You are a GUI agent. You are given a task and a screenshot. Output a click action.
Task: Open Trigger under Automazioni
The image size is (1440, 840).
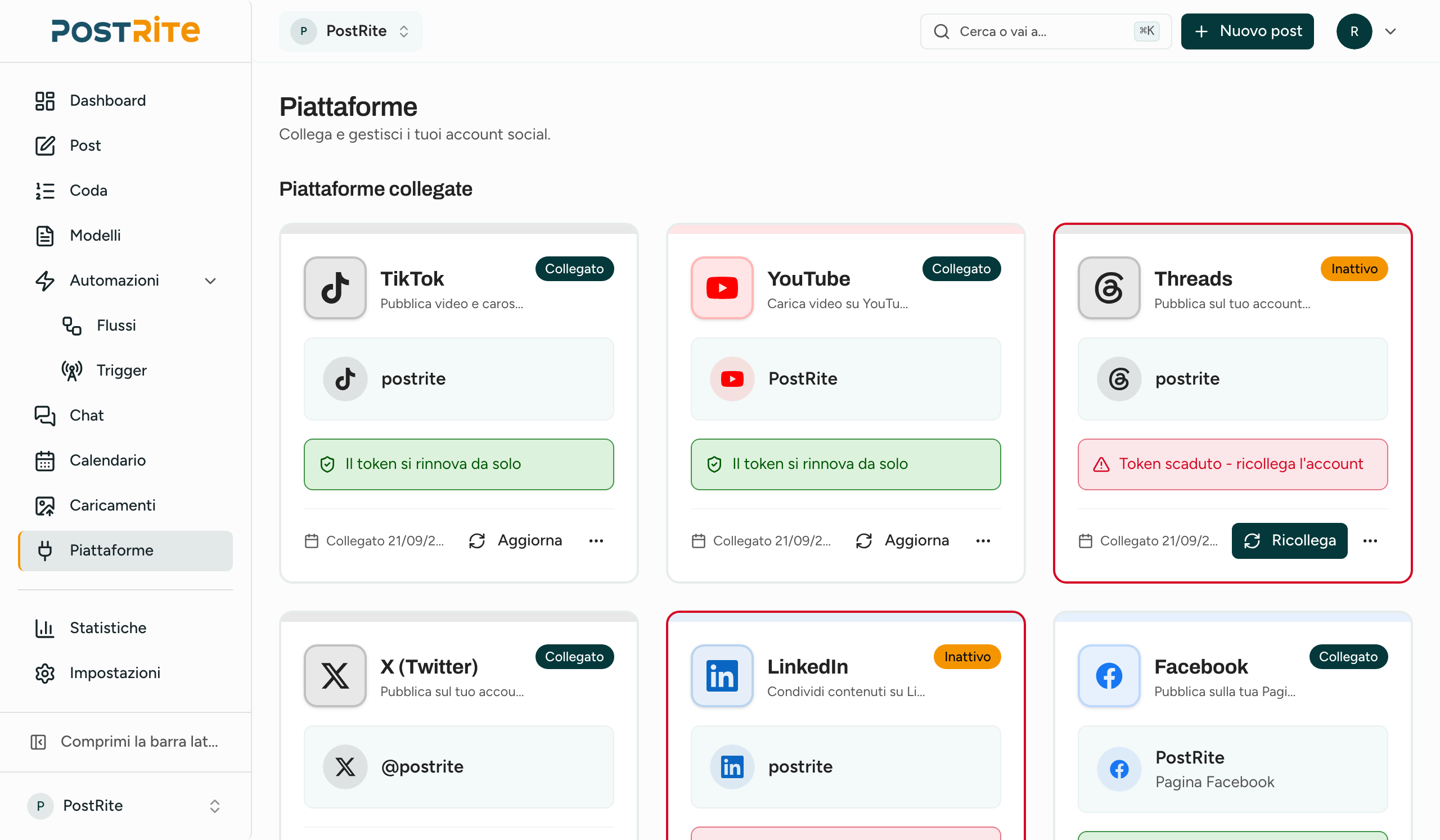(x=139, y=371)
